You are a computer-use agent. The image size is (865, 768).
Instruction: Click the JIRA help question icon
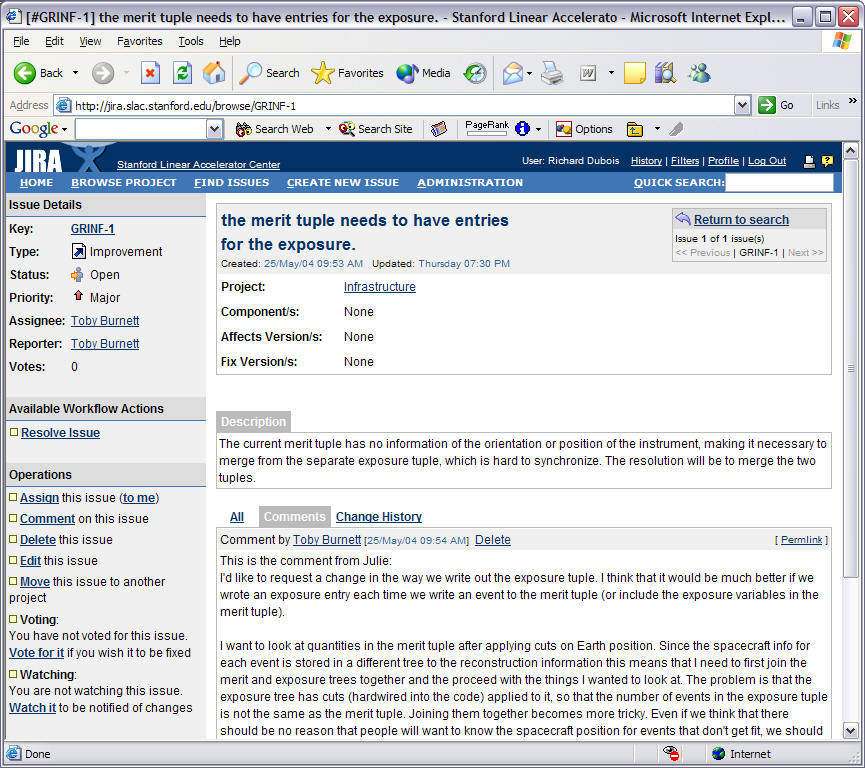pyautogui.click(x=827, y=161)
